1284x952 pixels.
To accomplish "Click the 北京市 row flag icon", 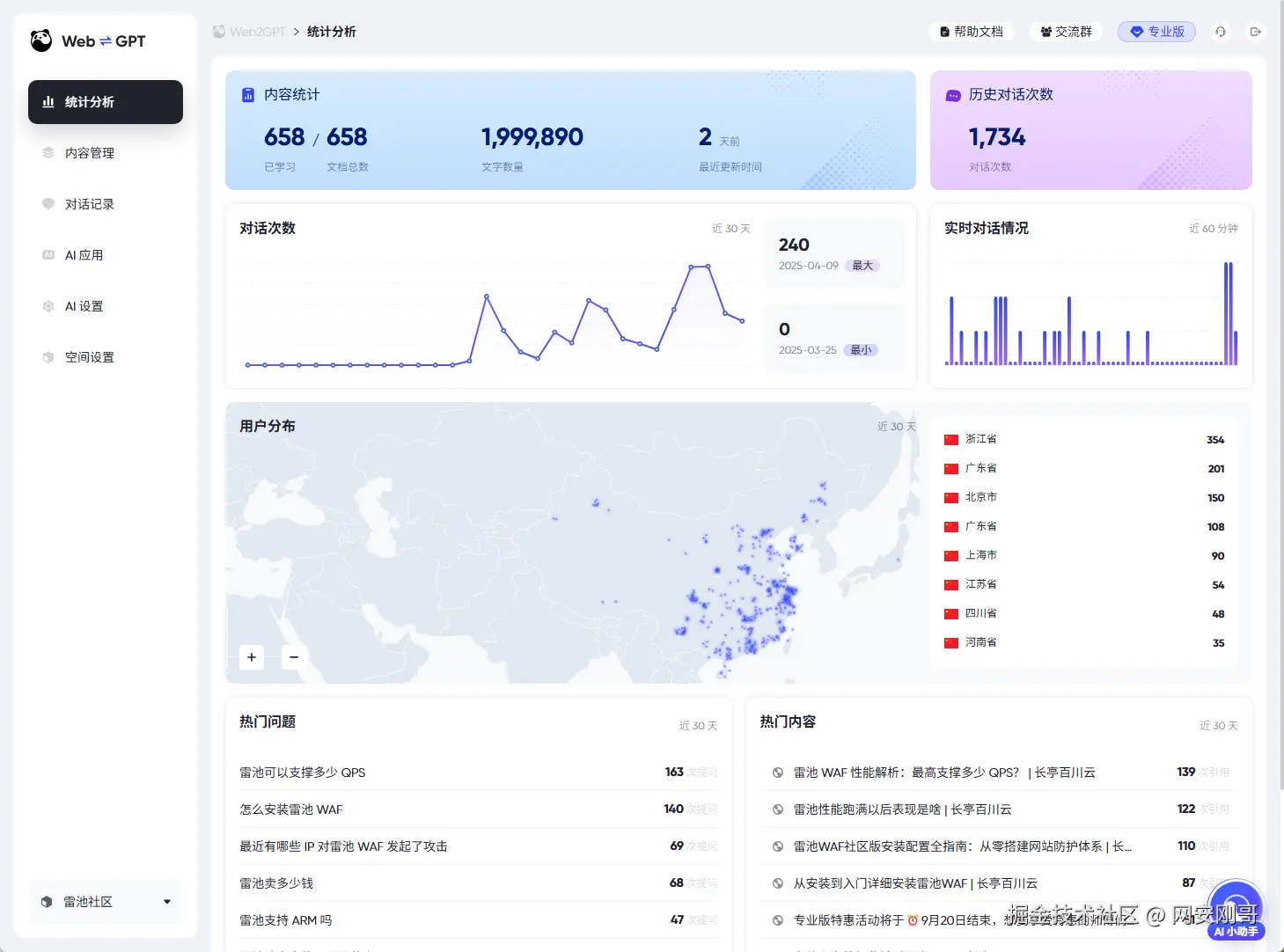I will [x=951, y=497].
